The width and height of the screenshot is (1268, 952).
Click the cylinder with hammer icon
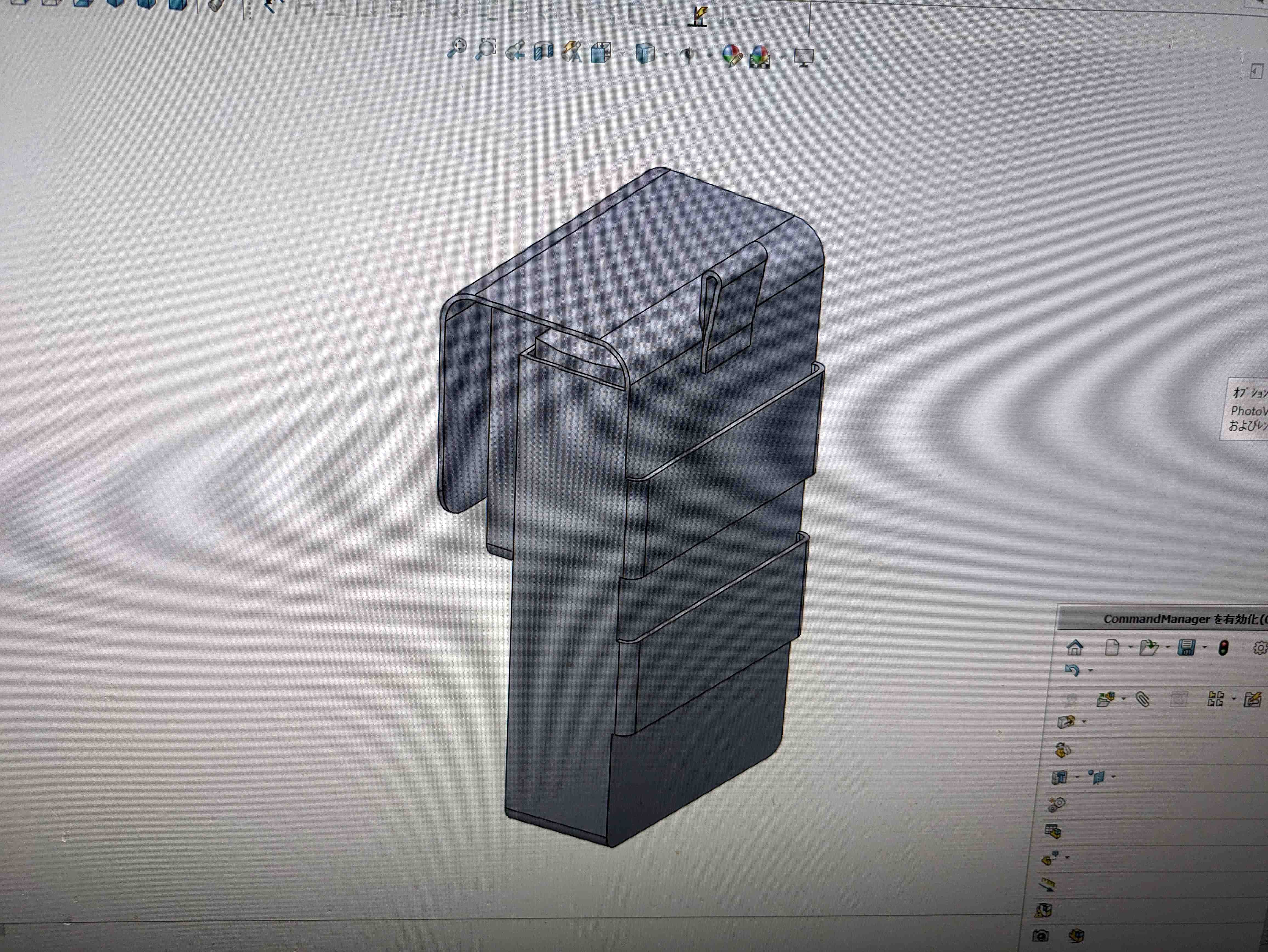click(1060, 777)
